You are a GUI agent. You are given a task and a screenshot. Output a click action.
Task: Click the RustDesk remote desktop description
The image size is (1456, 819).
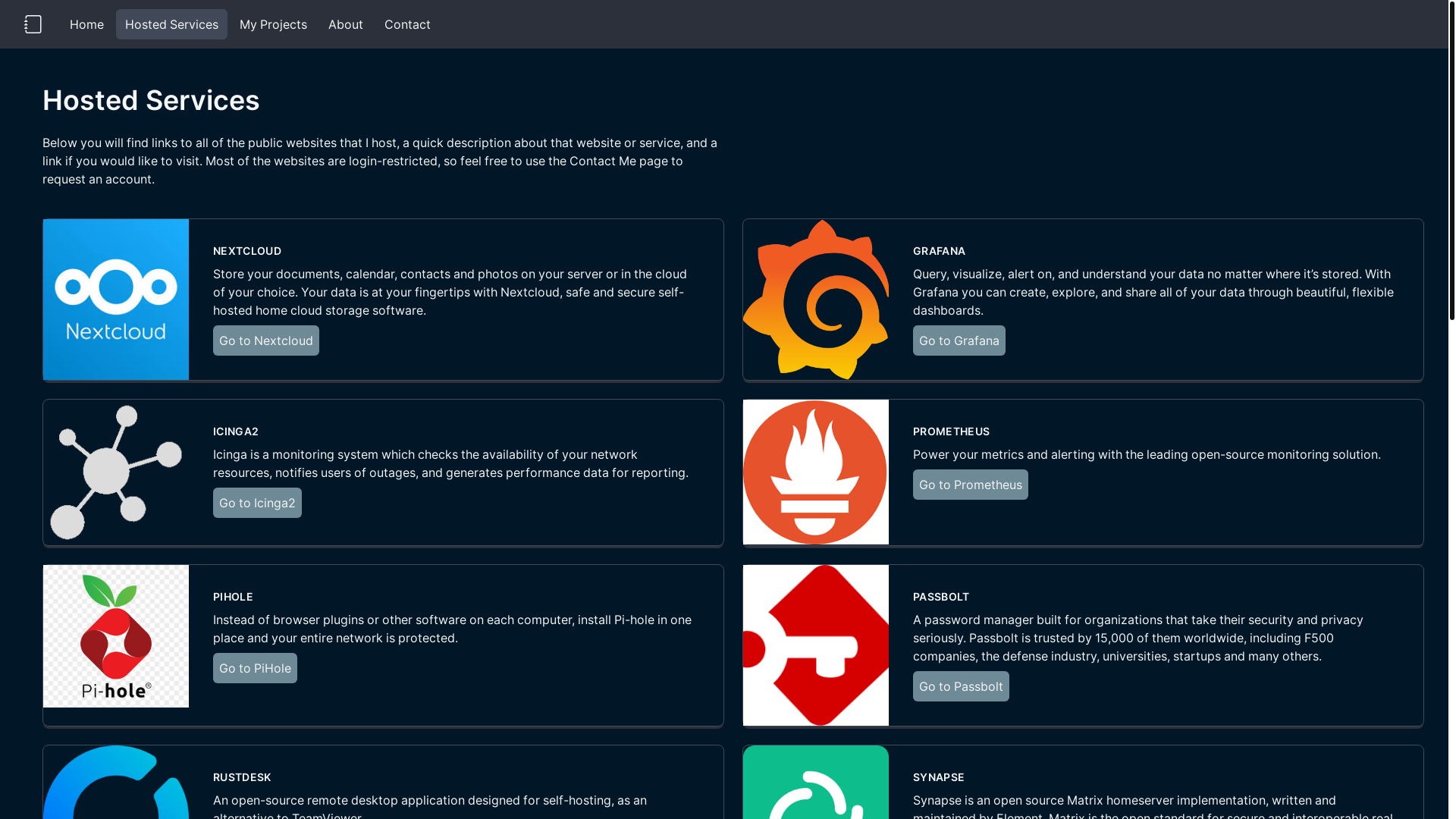click(x=430, y=805)
